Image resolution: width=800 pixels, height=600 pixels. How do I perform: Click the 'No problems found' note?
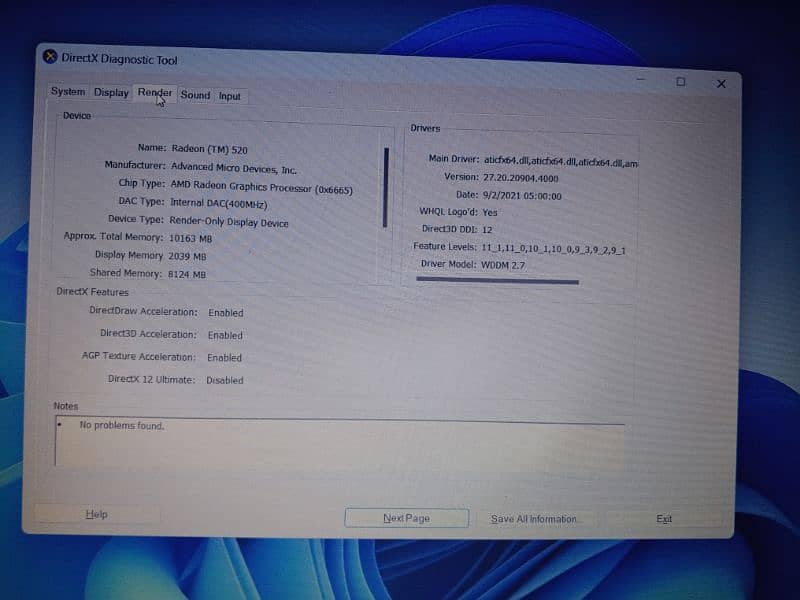121,426
